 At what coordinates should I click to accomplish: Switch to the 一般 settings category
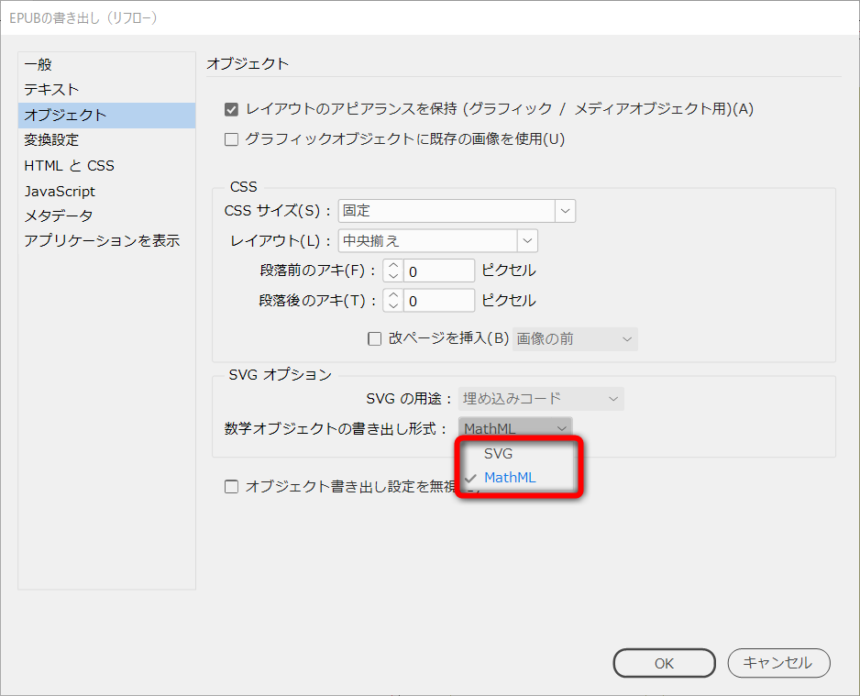tap(38, 64)
